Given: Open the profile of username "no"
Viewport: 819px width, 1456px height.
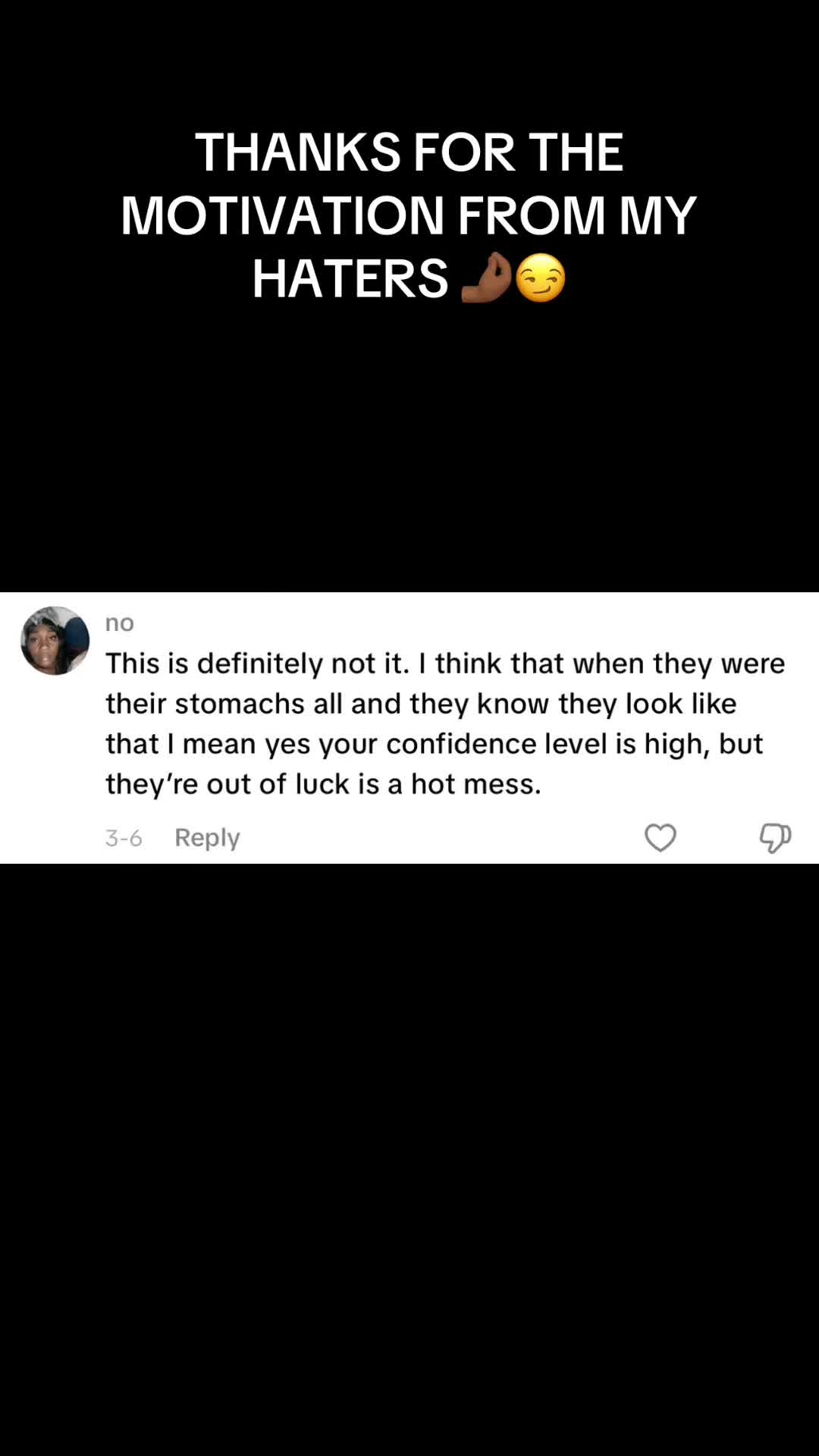Looking at the screenshot, I should (x=120, y=623).
